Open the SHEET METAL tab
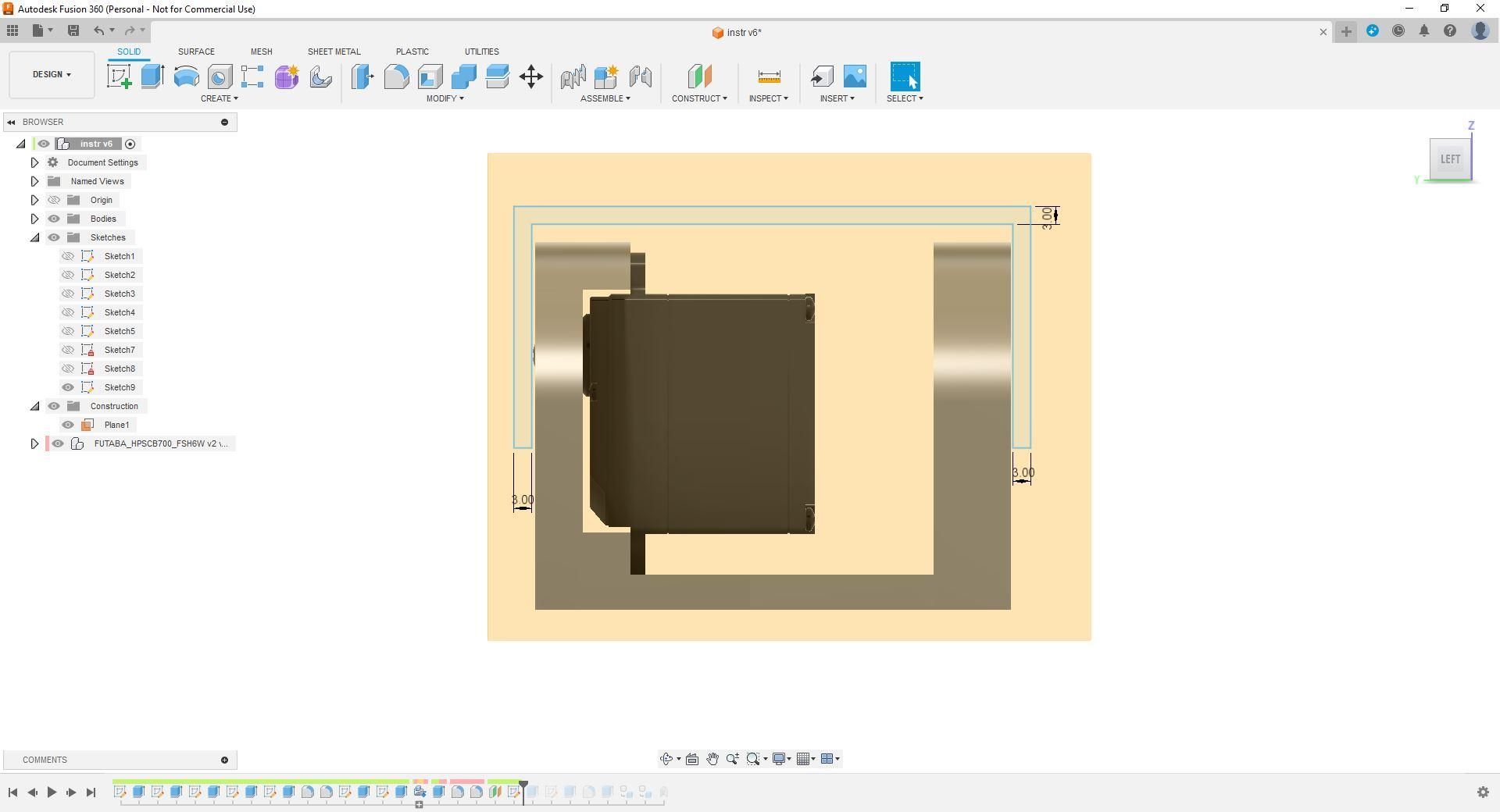Viewport: 1500px width, 812px height. (334, 52)
